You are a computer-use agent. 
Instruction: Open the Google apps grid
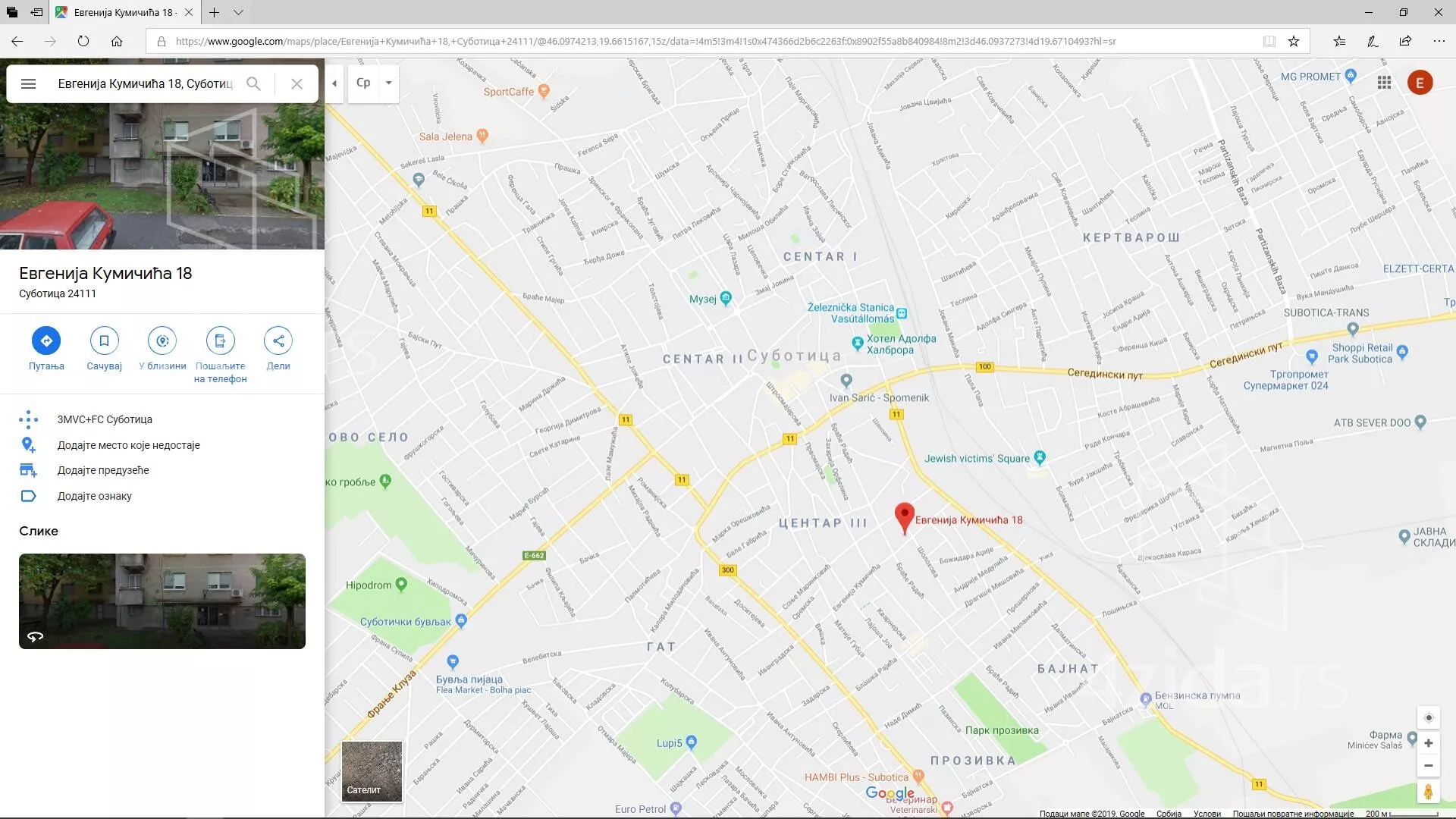(1384, 83)
